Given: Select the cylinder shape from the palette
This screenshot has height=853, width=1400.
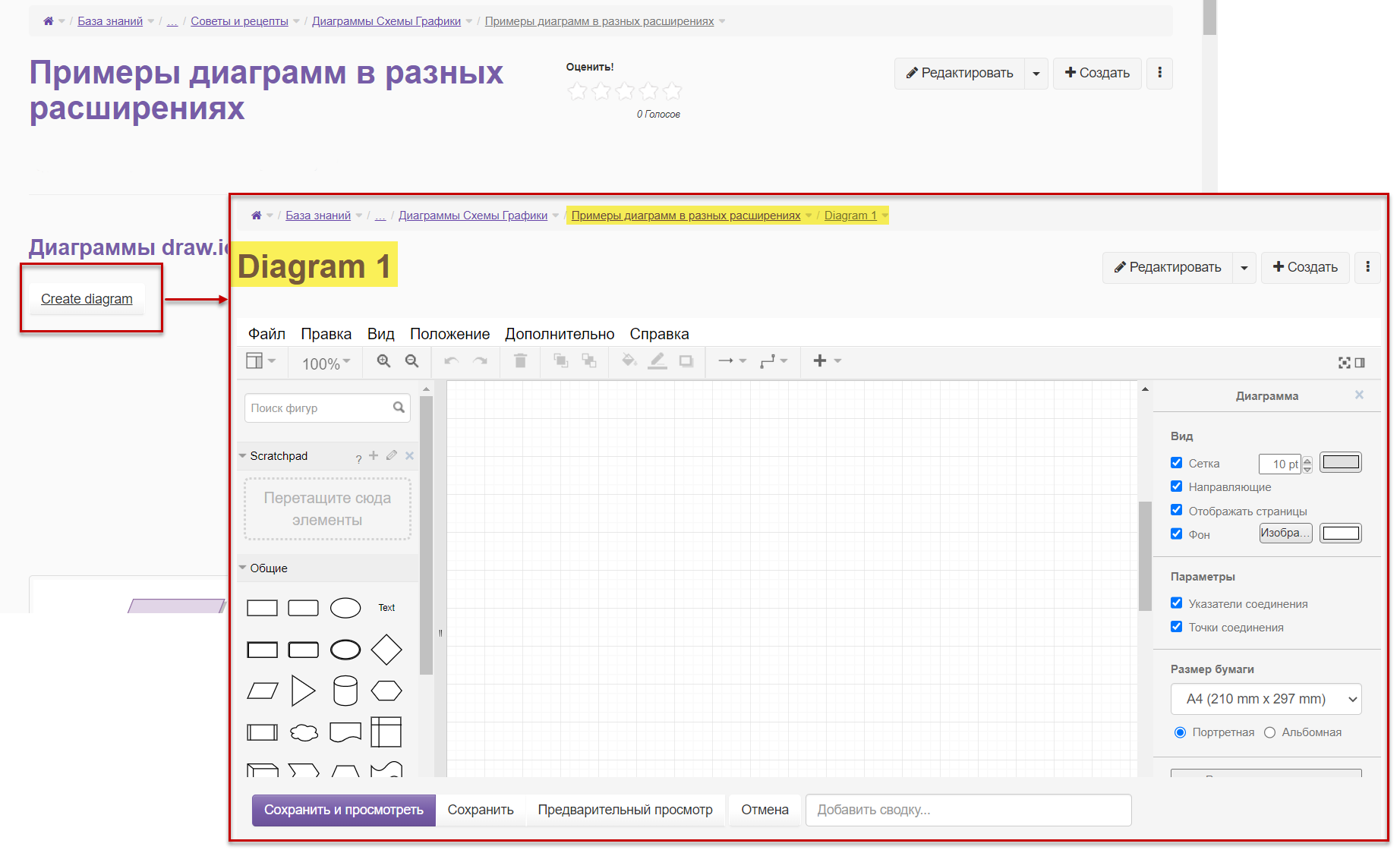Looking at the screenshot, I should [345, 691].
